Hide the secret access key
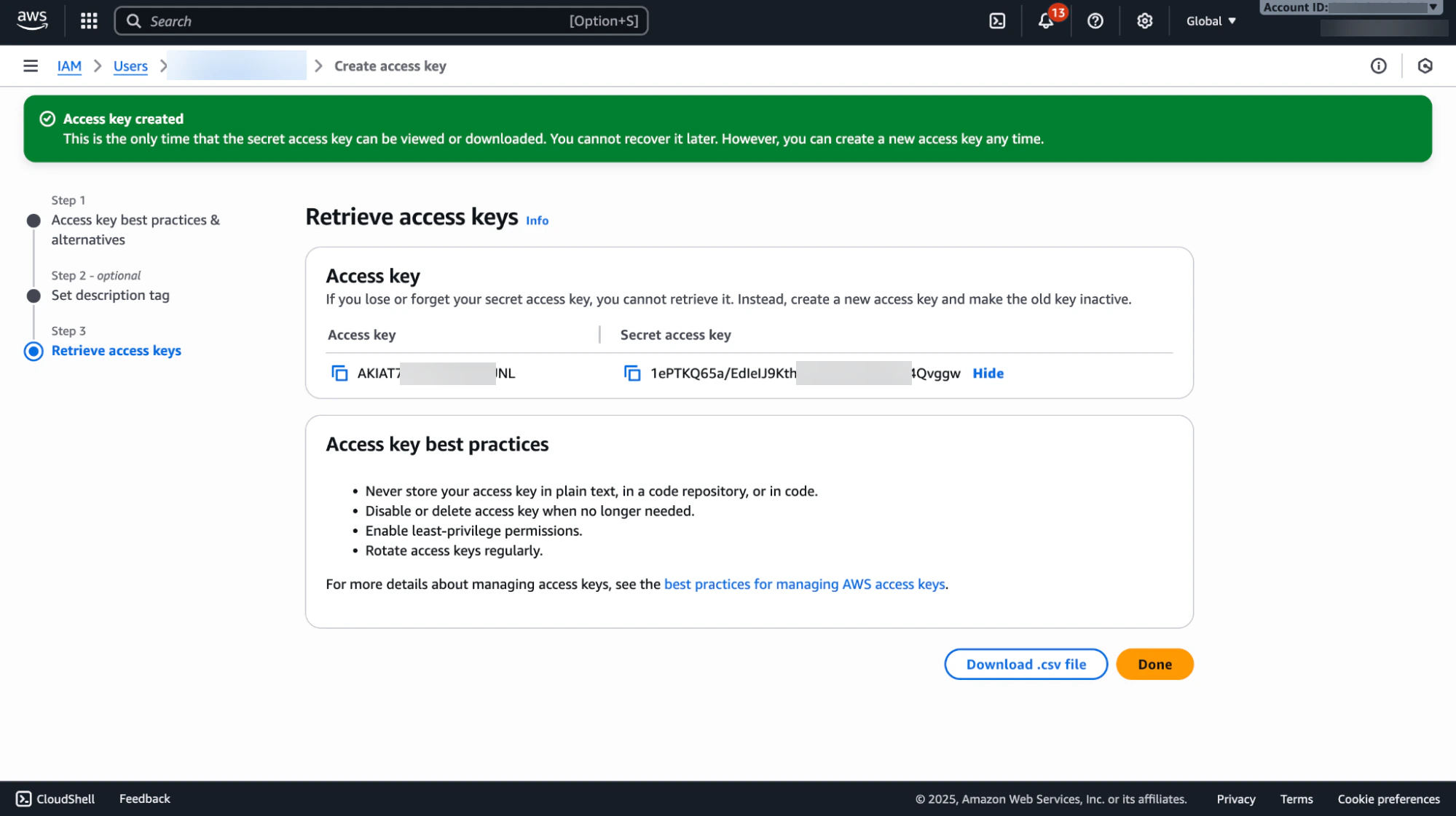The width and height of the screenshot is (1456, 816). (x=987, y=373)
